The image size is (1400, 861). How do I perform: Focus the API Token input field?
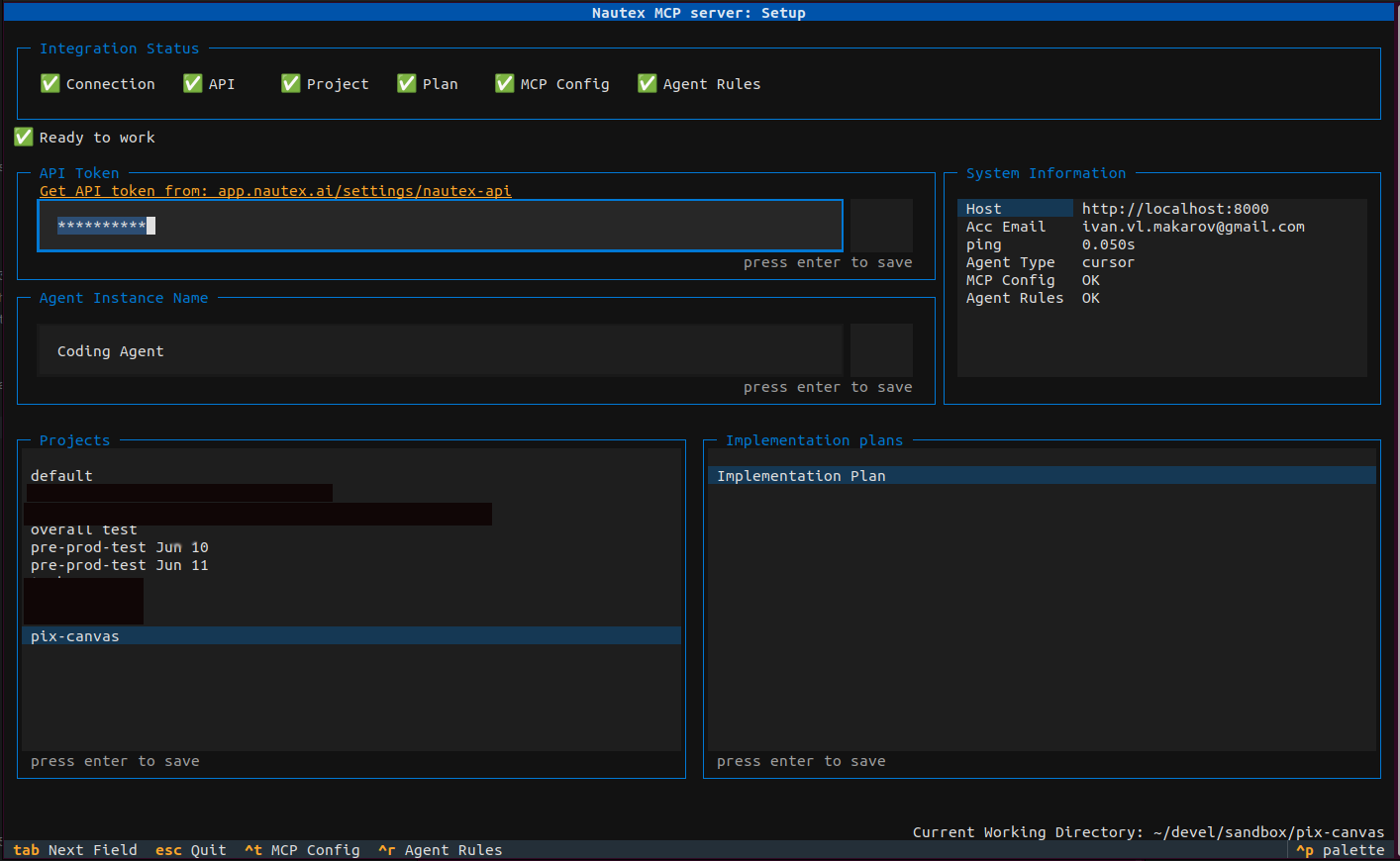440,226
